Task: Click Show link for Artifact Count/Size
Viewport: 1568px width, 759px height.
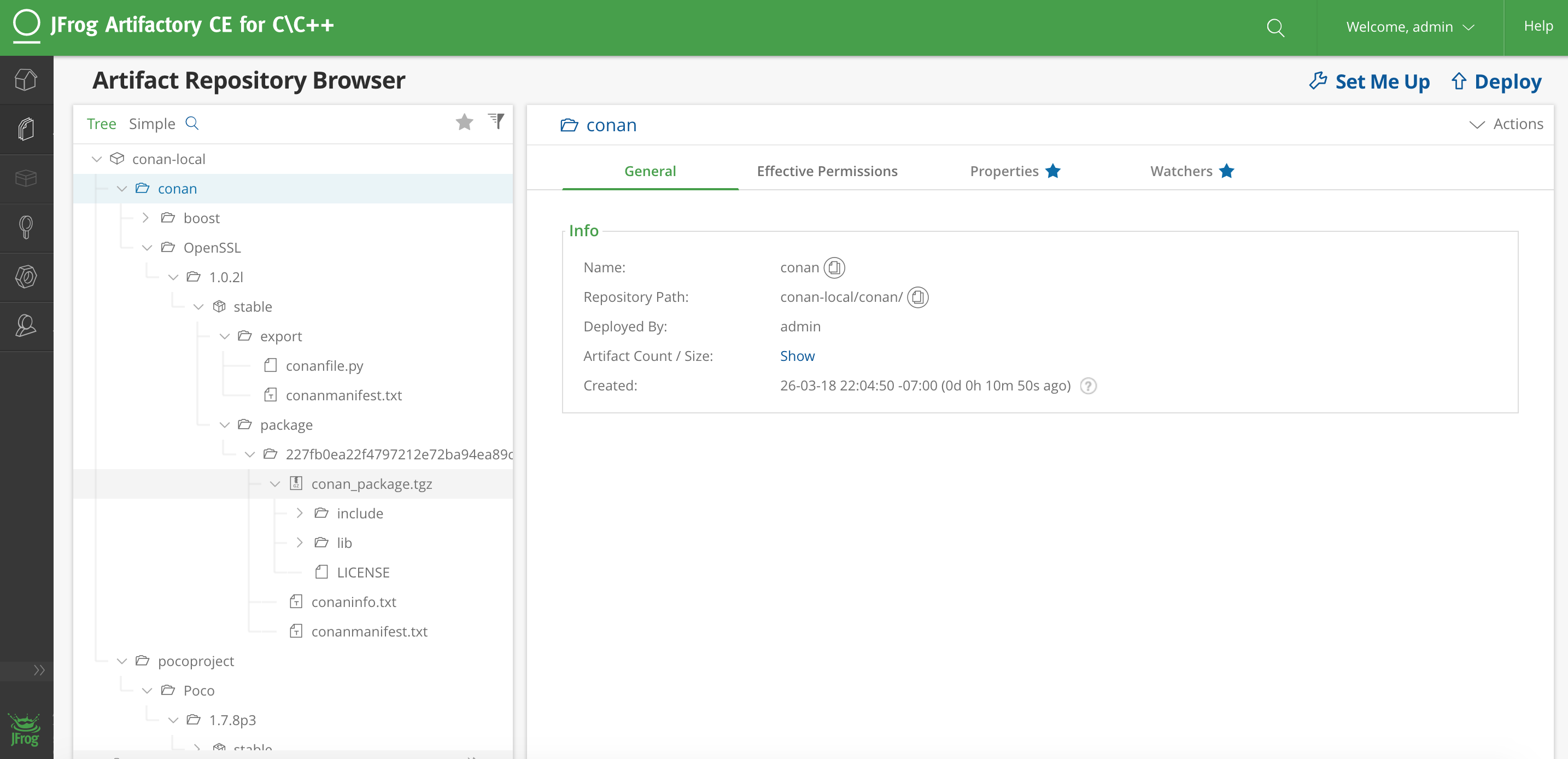Action: pyautogui.click(x=797, y=355)
